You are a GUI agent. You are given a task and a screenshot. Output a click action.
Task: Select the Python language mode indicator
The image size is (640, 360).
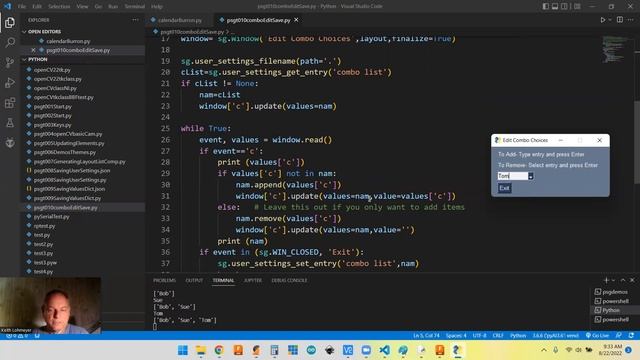pos(518,336)
